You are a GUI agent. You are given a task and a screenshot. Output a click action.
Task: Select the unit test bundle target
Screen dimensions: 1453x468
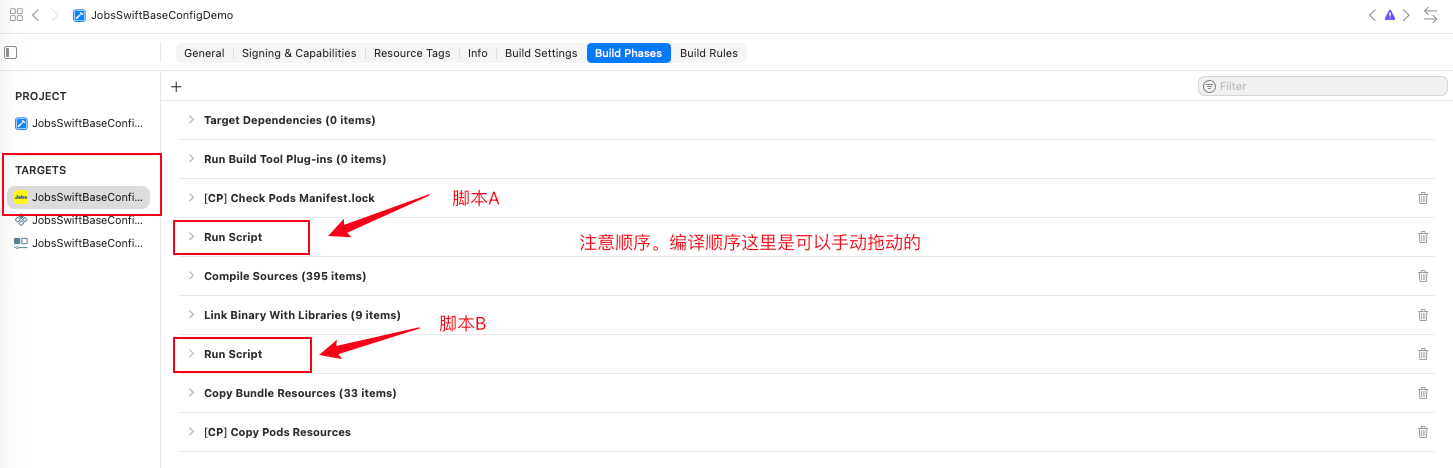click(79, 220)
